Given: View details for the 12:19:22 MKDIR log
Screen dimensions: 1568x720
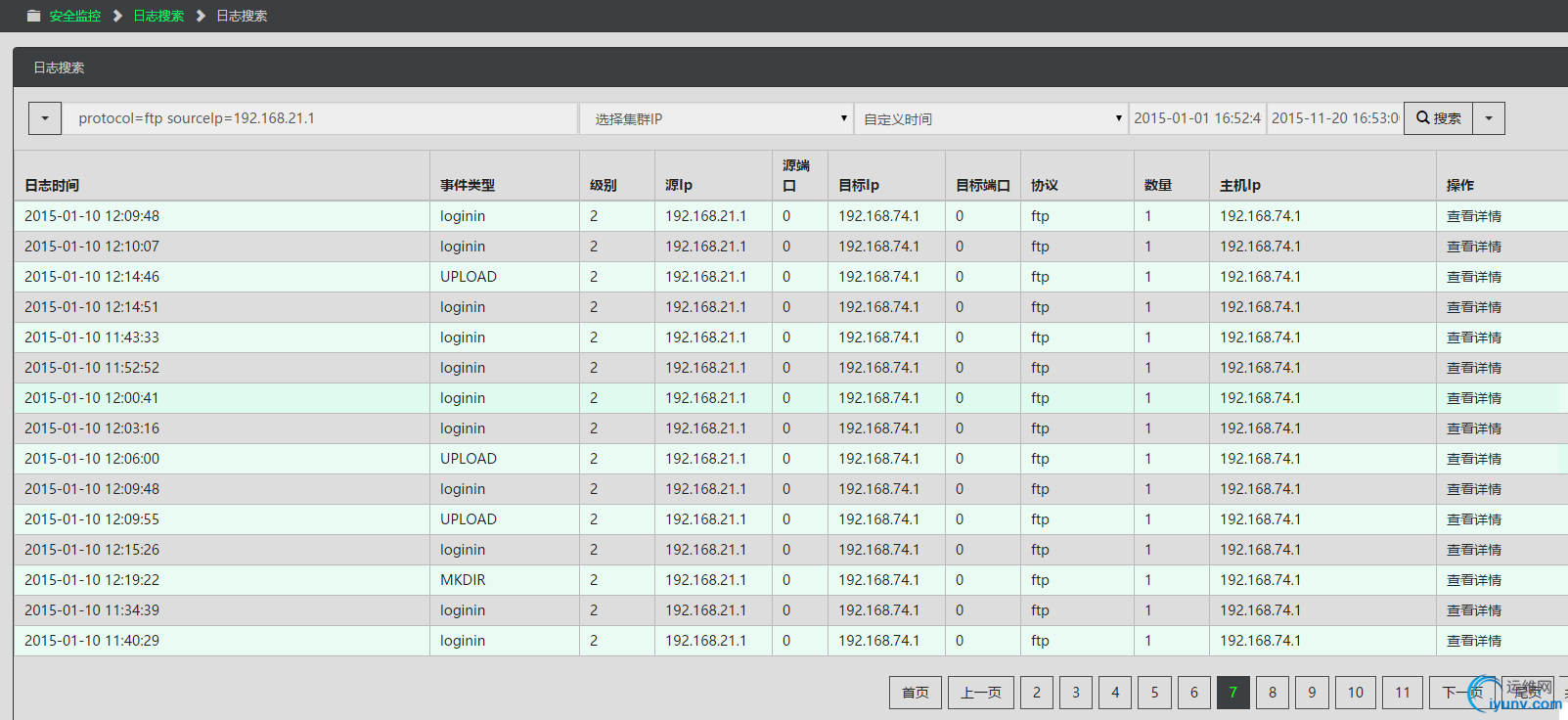Looking at the screenshot, I should 1474,580.
